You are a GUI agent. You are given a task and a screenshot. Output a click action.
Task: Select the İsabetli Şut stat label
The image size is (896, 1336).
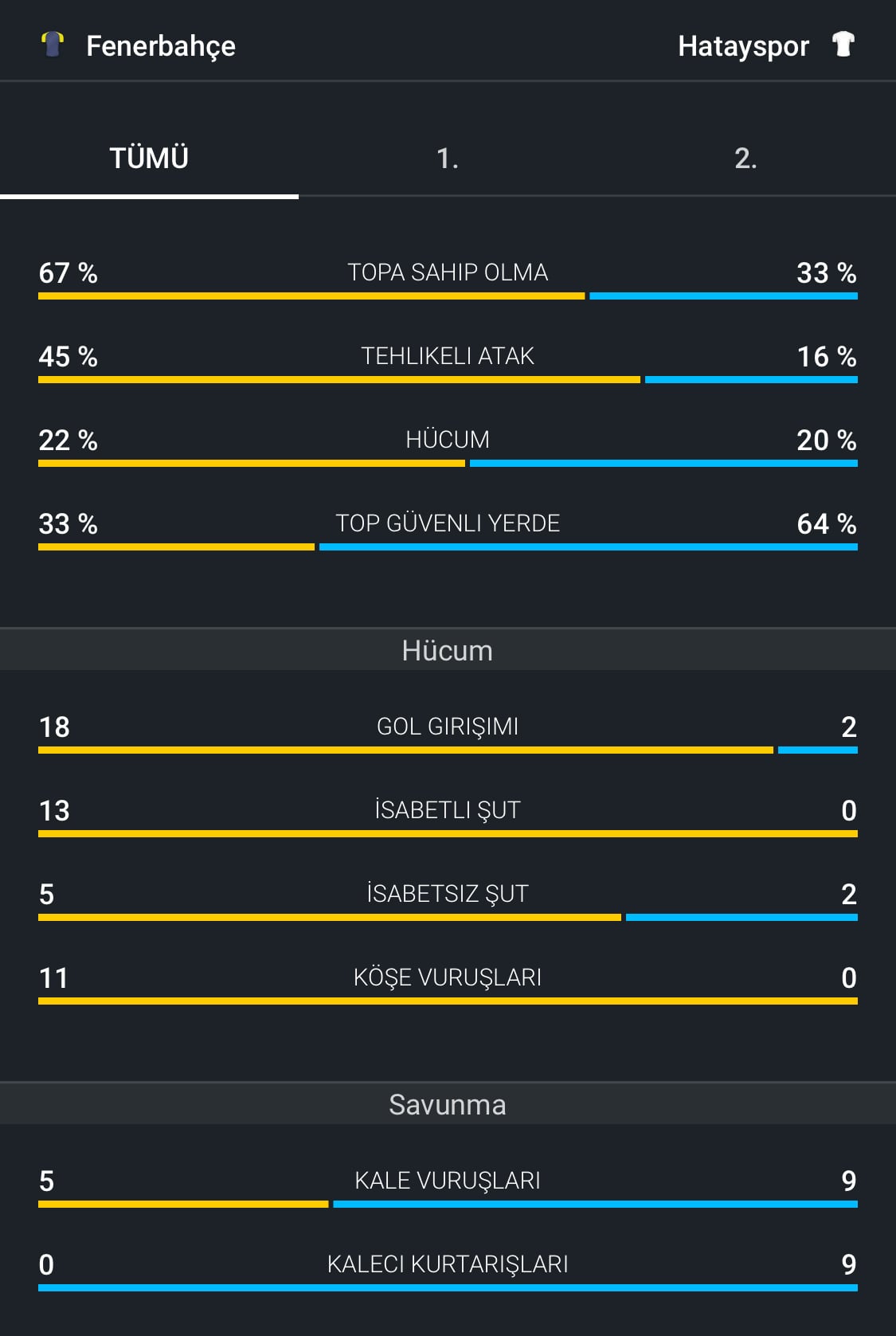pyautogui.click(x=448, y=809)
